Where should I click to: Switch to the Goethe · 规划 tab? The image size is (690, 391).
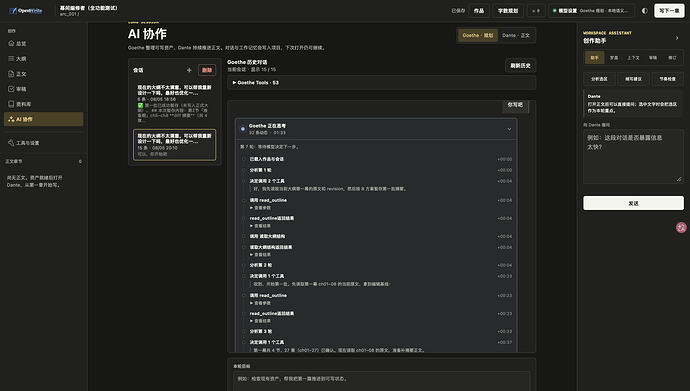(478, 35)
